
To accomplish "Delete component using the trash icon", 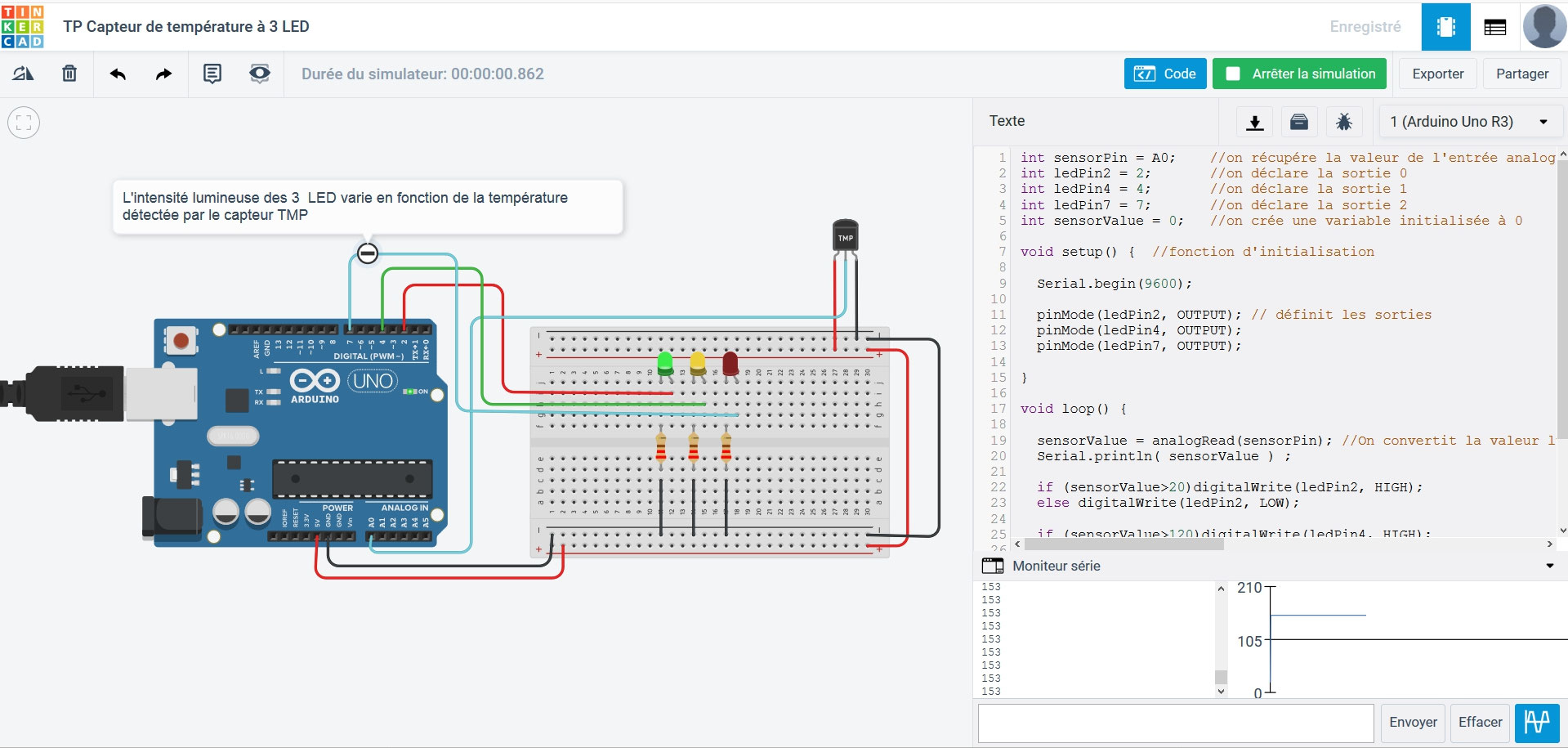I will 69,74.
